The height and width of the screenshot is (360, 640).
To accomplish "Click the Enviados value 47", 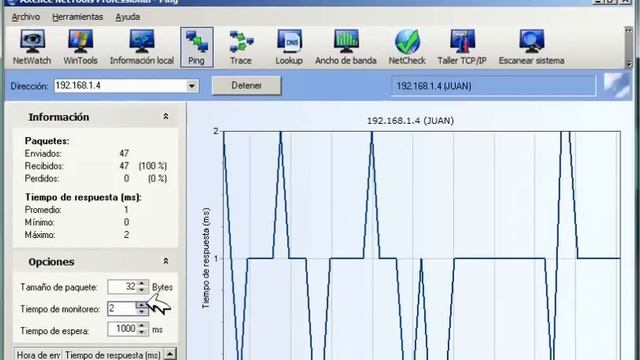I will pos(124,153).
